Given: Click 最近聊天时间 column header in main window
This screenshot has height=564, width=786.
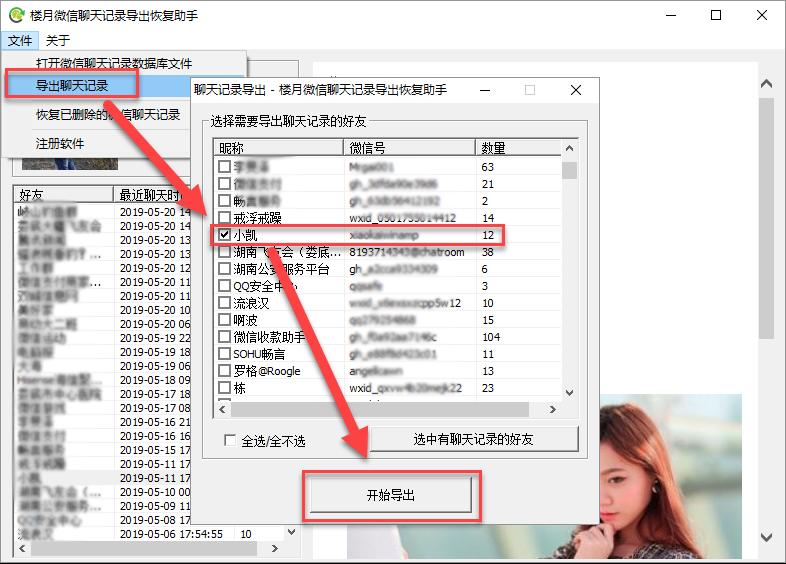Looking at the screenshot, I should (152, 195).
